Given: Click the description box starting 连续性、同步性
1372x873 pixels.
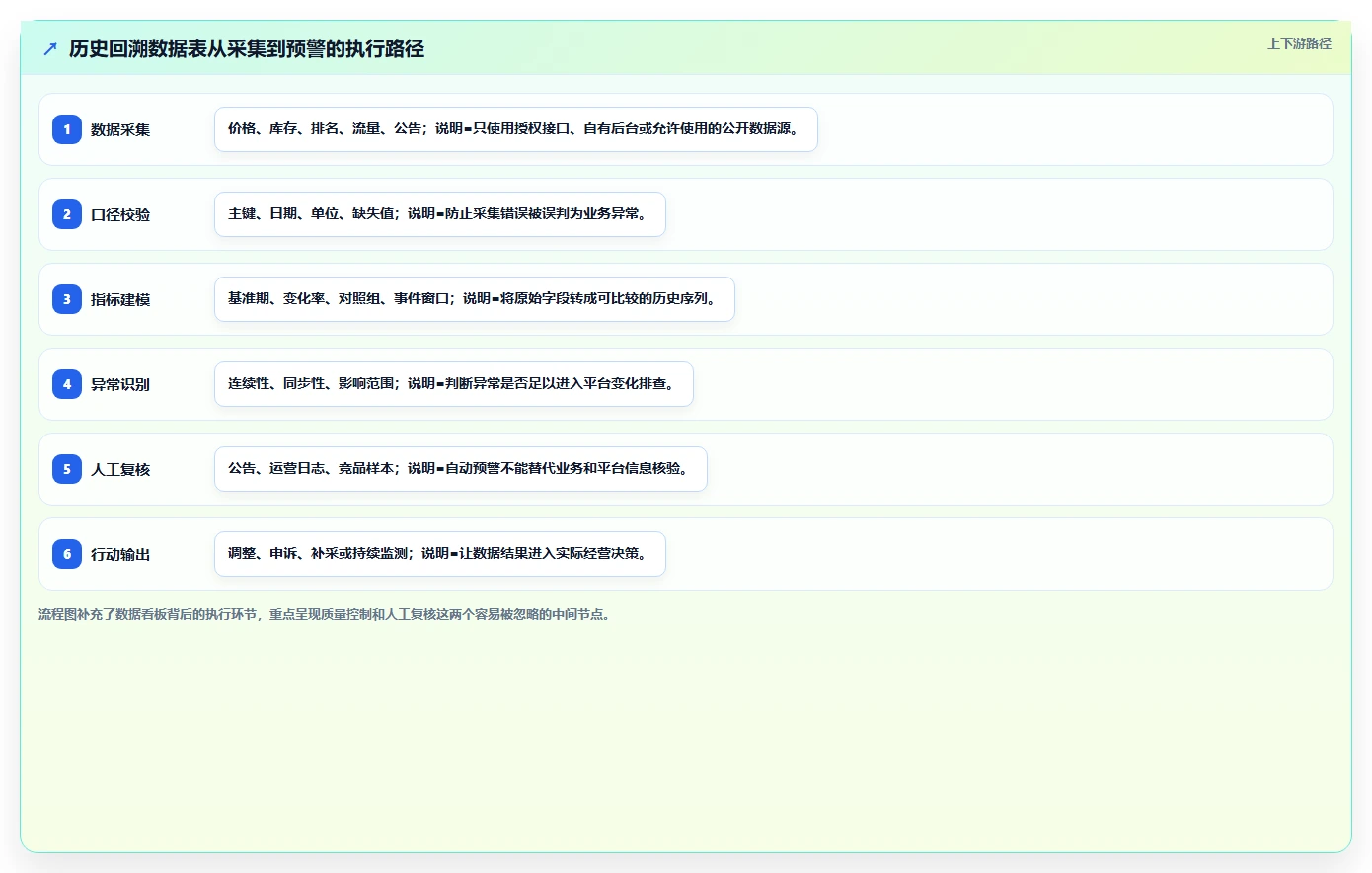Looking at the screenshot, I should coord(454,384).
